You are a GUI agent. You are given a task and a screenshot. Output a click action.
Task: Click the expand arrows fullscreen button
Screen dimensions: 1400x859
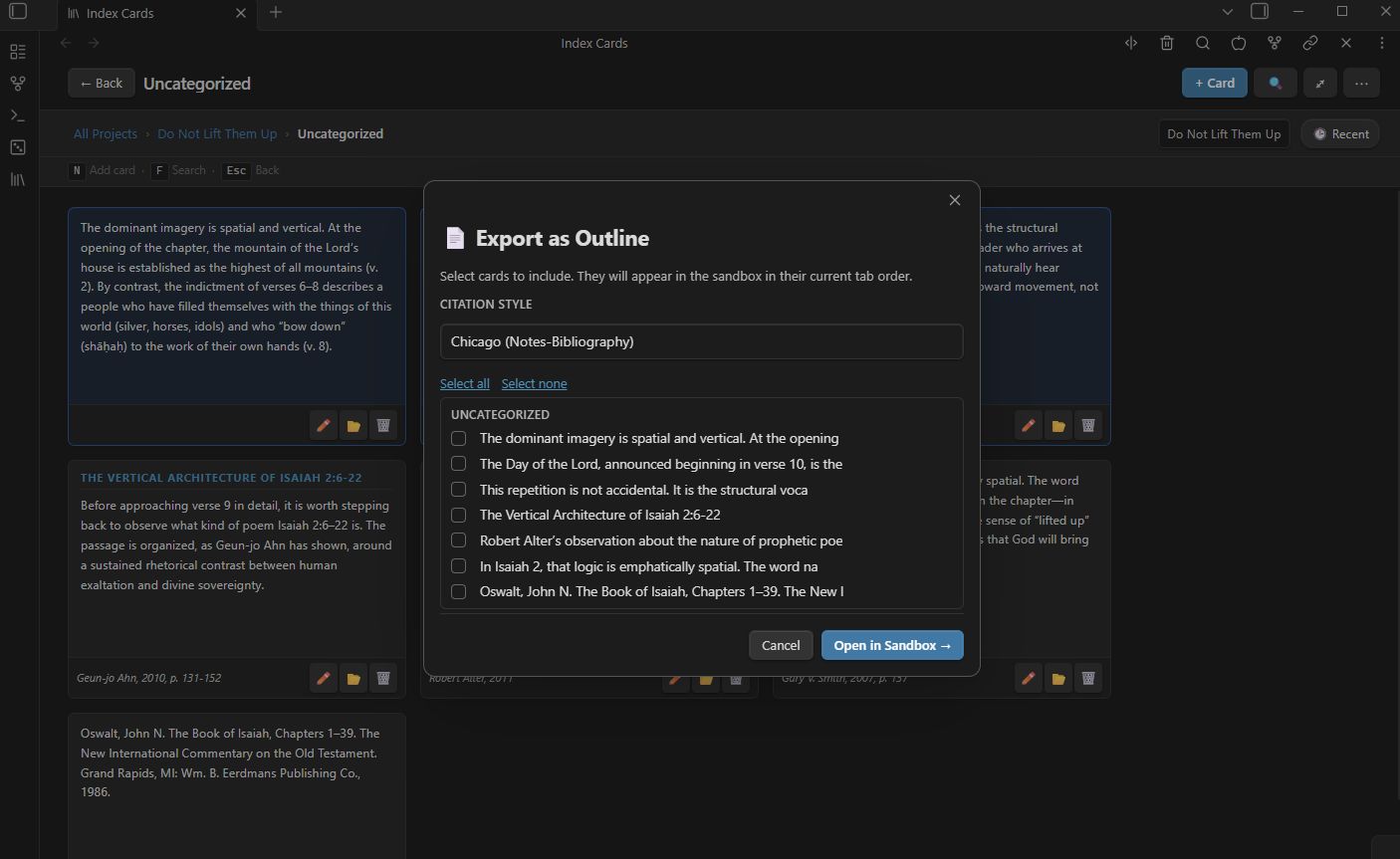pos(1320,84)
